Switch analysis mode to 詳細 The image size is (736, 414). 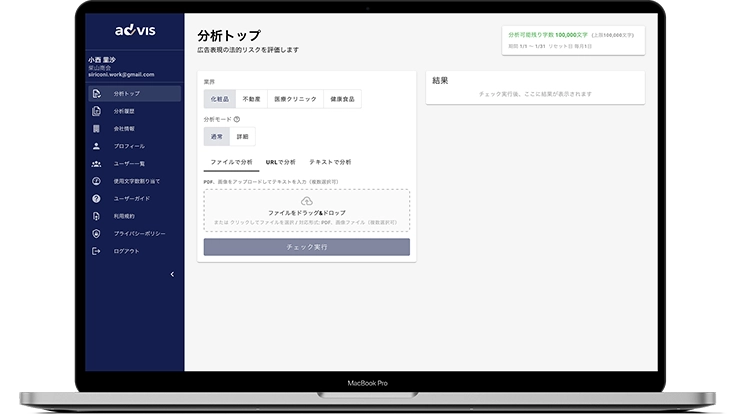242,137
